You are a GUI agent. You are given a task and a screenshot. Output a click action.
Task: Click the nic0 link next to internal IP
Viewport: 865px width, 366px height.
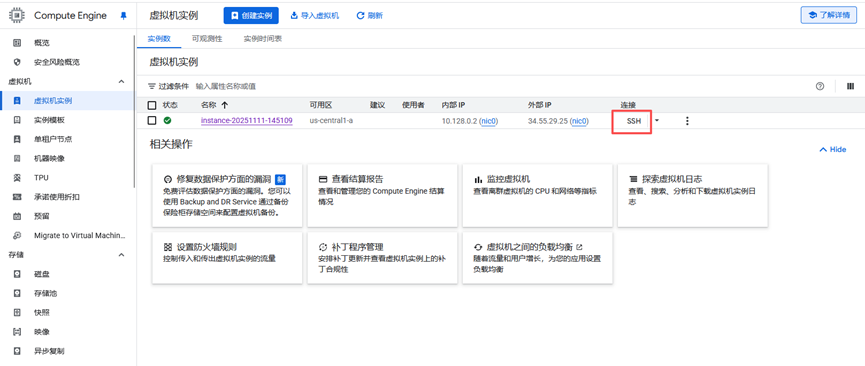coord(489,121)
